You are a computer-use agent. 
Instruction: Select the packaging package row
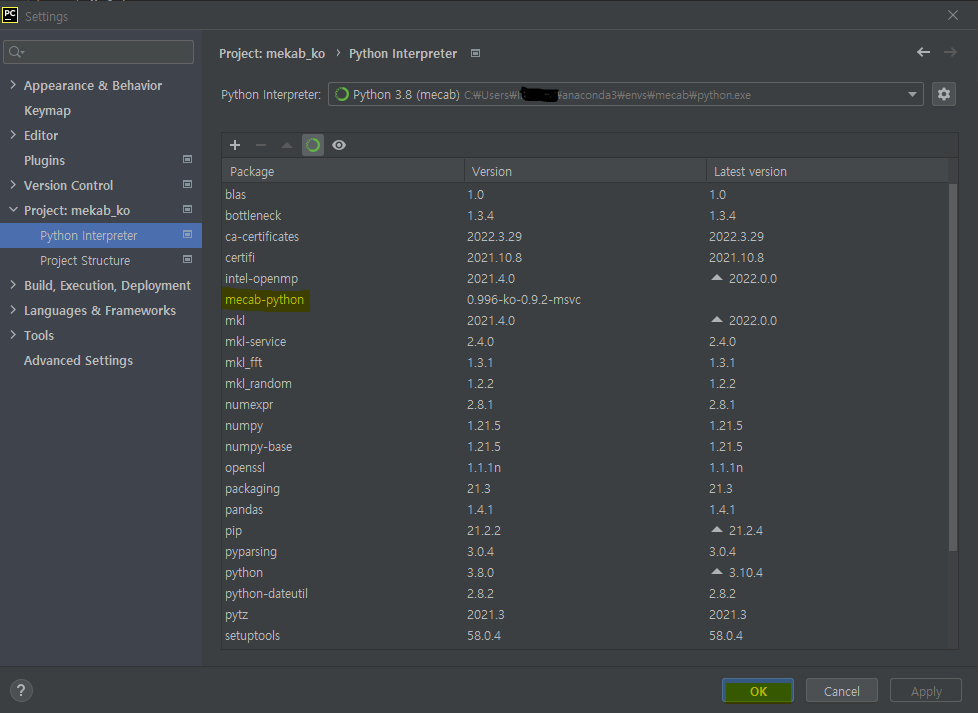[585, 488]
